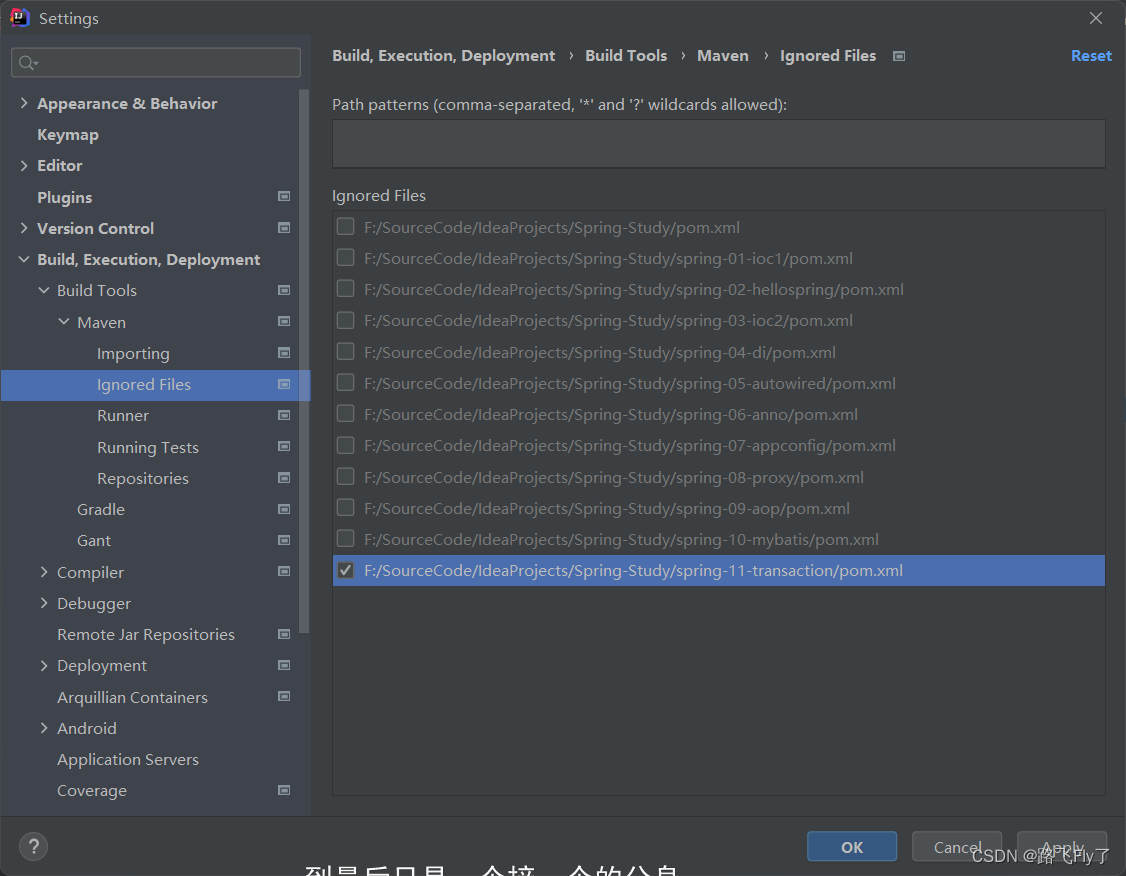The width and height of the screenshot is (1126, 876).
Task: Click the OK button
Action: click(852, 847)
